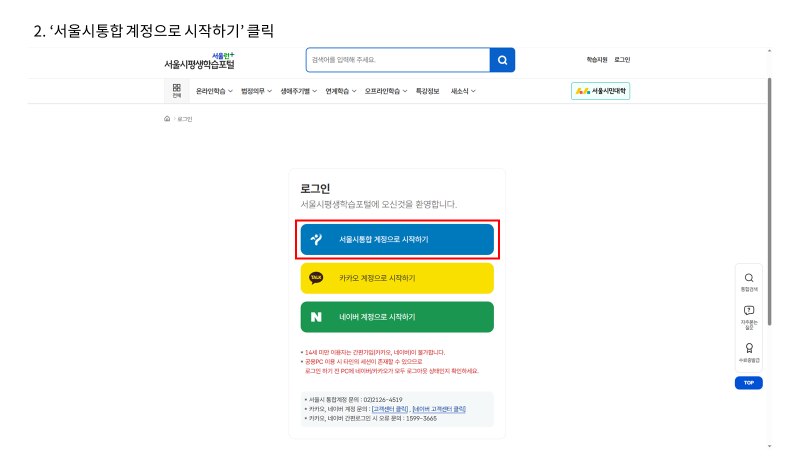Open the 특강정보 menu item
This screenshot has height=450, width=800.
[427, 91]
